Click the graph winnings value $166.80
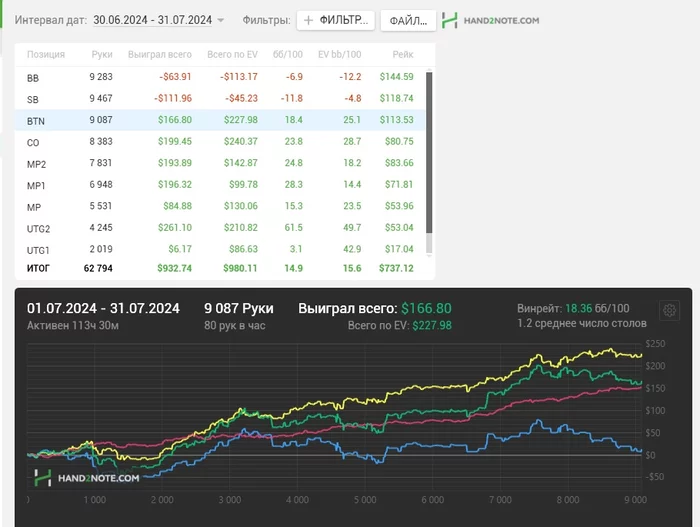Image resolution: width=700 pixels, height=527 pixels. coord(426,309)
